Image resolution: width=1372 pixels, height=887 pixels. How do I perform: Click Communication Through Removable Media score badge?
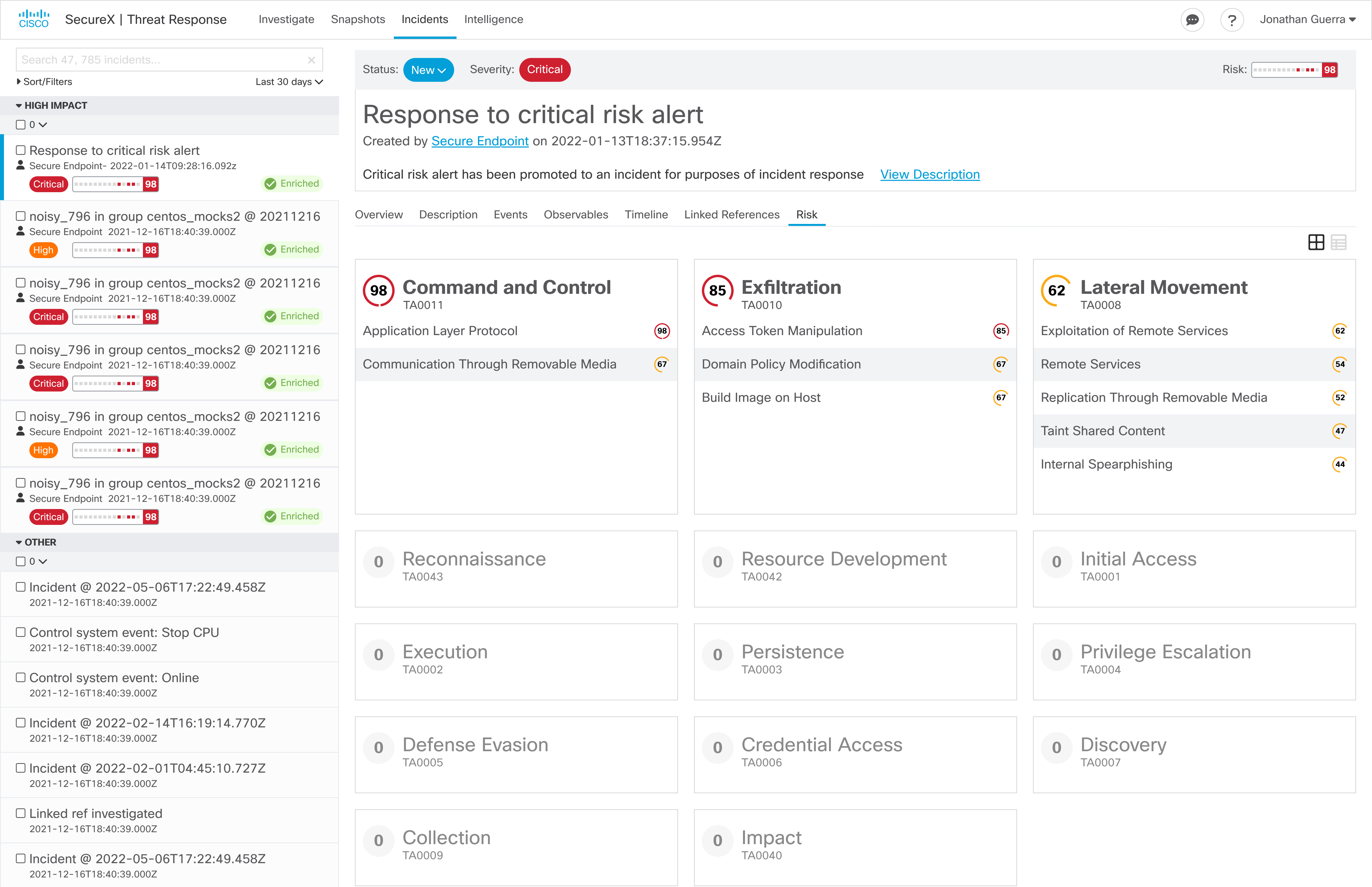tap(662, 364)
